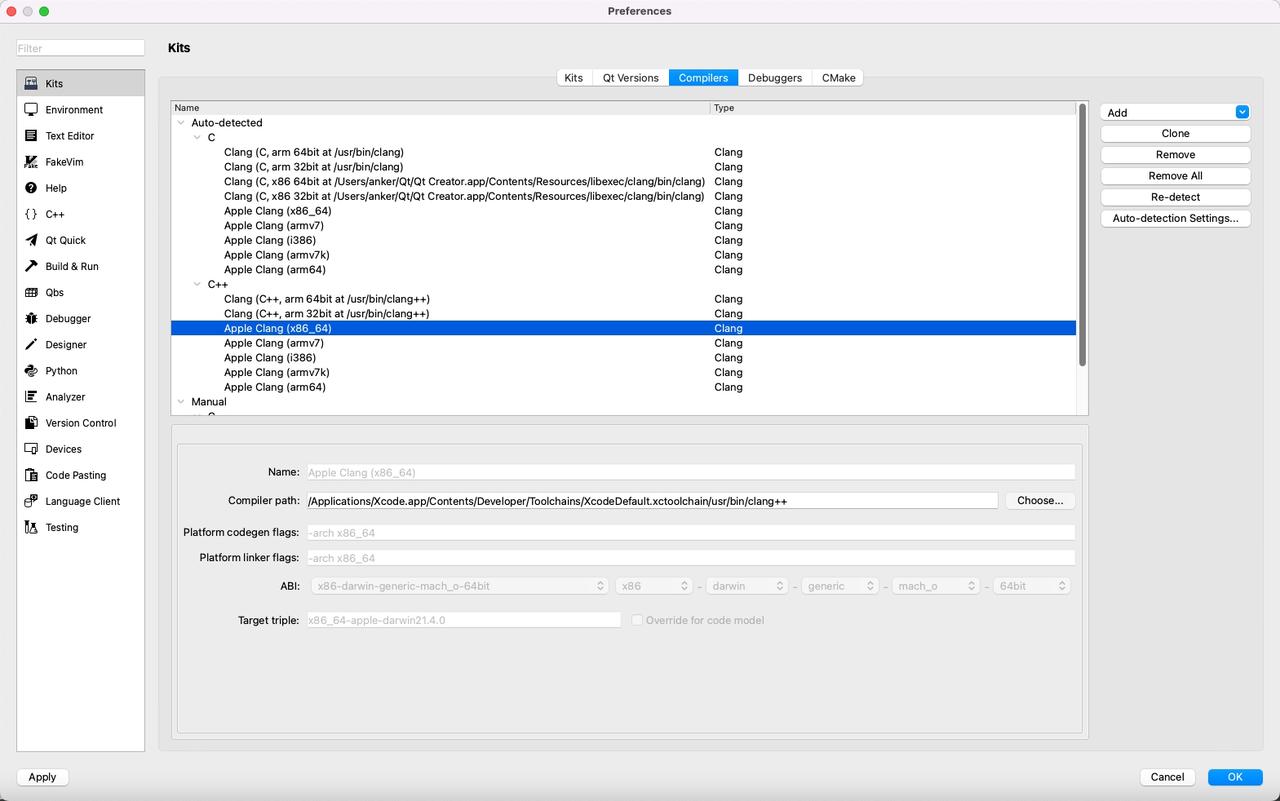
Task: Select Apple Clang (armv7k) under C
Action: [277, 255]
